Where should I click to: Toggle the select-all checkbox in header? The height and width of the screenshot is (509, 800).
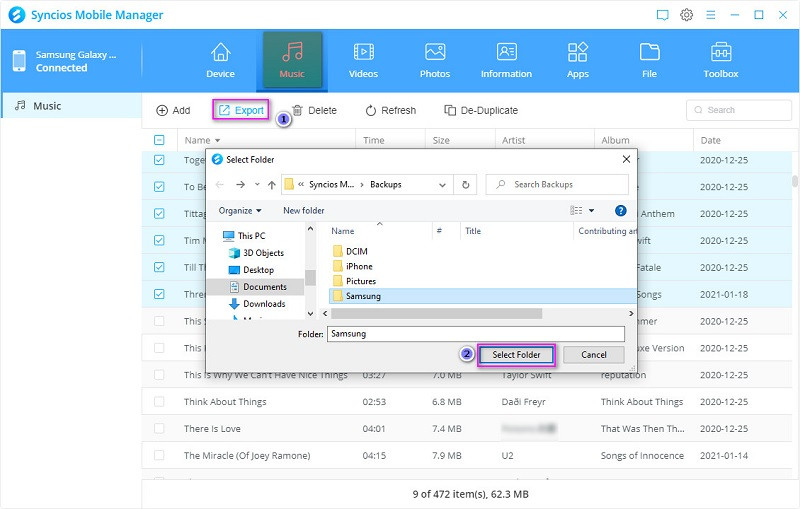tap(159, 140)
